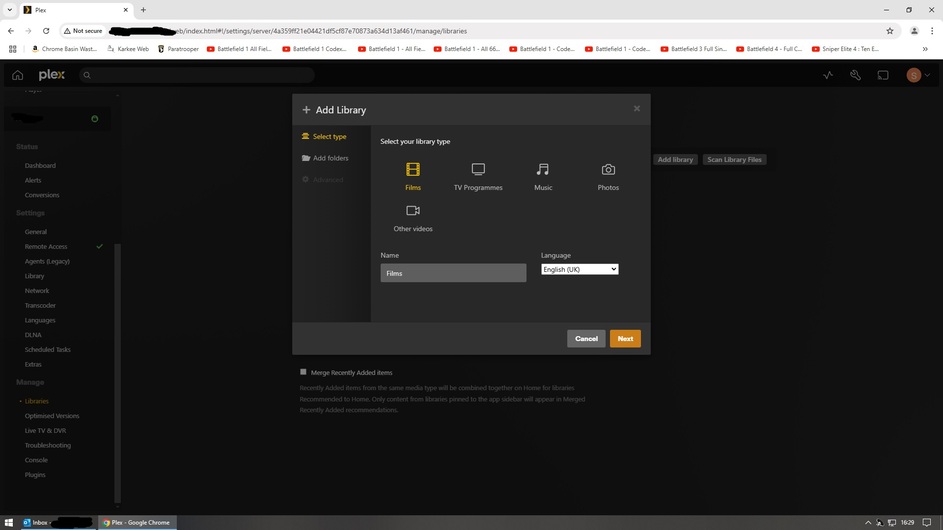Screen dimensions: 943x530
Task: Click Scan Library Files button
Action: click(x=734, y=159)
